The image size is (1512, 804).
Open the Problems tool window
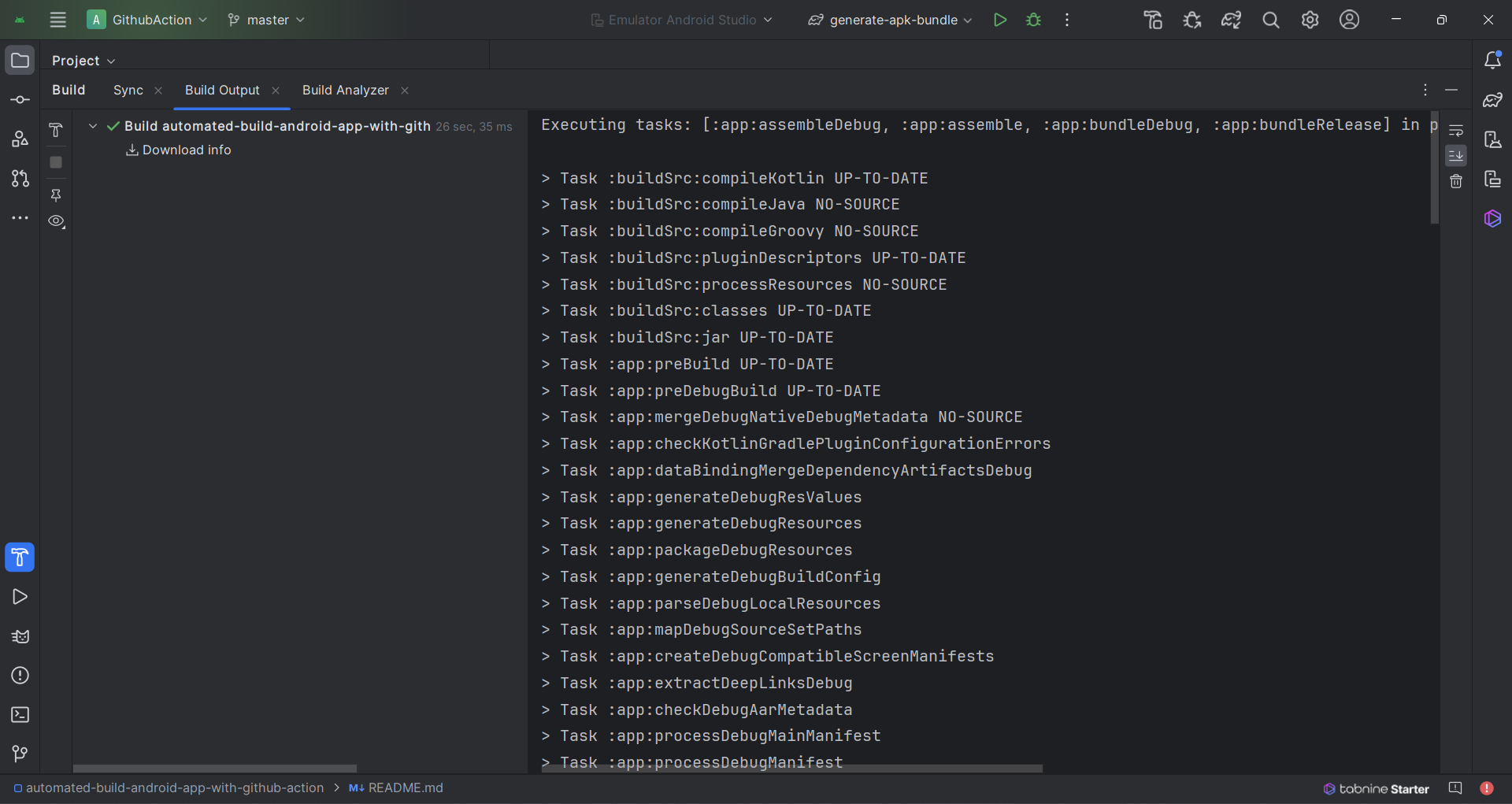click(x=20, y=676)
